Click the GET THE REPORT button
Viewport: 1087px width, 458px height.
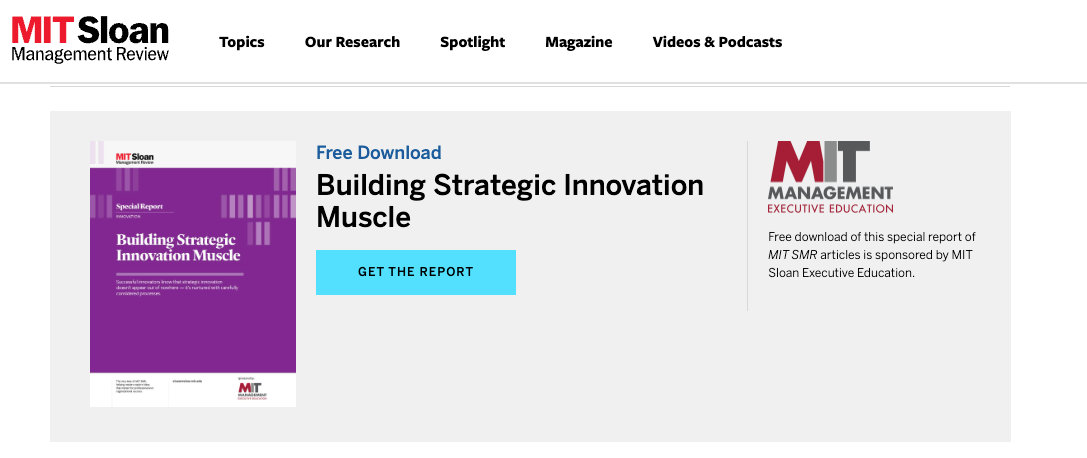(x=416, y=272)
